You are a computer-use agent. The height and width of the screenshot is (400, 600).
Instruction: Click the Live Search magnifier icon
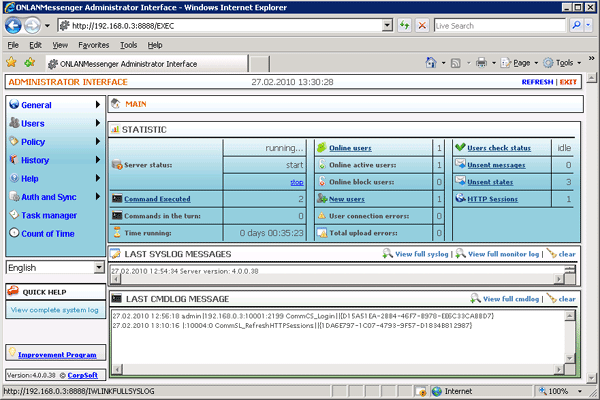coord(576,26)
